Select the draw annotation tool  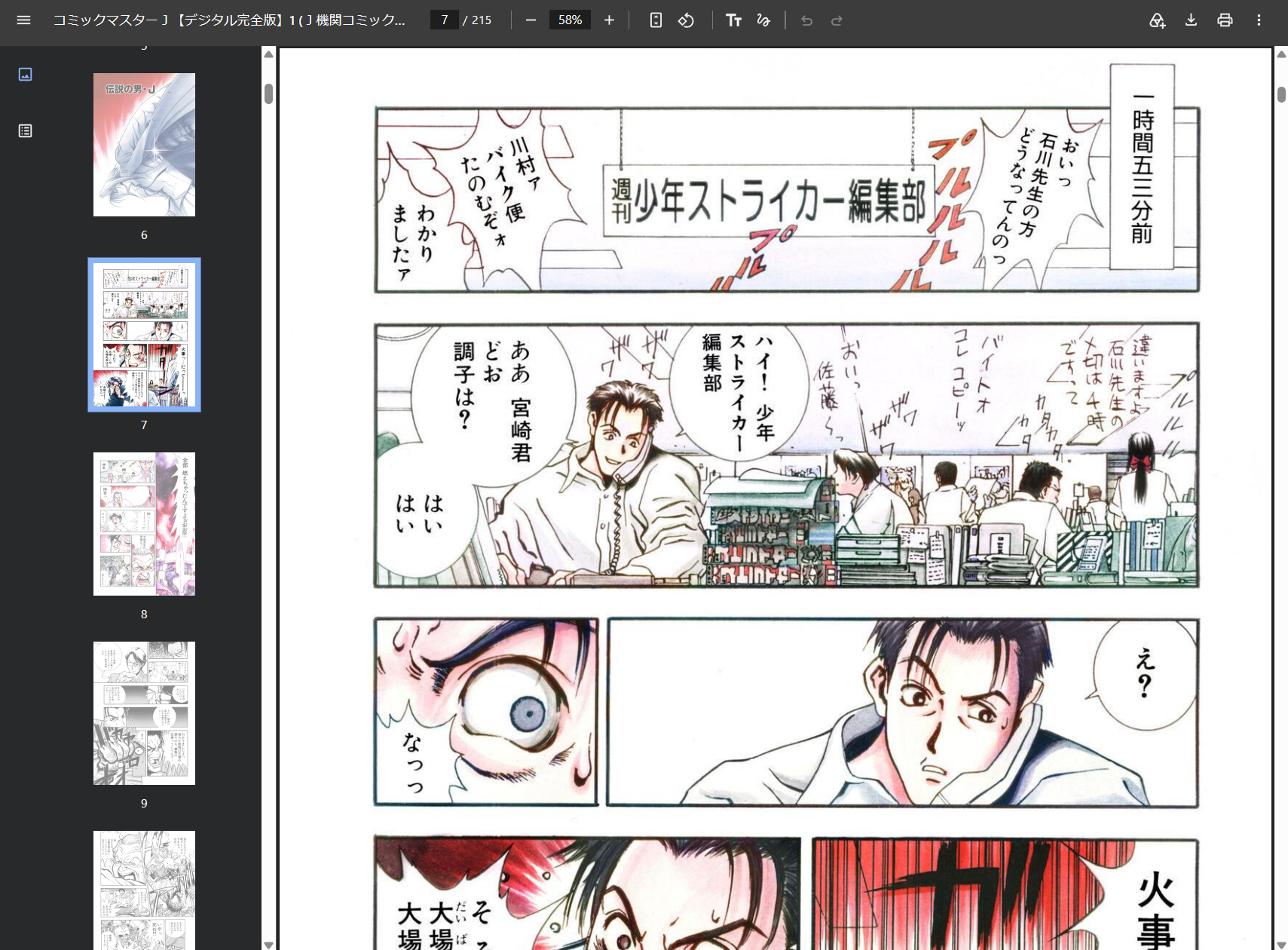pos(763,20)
